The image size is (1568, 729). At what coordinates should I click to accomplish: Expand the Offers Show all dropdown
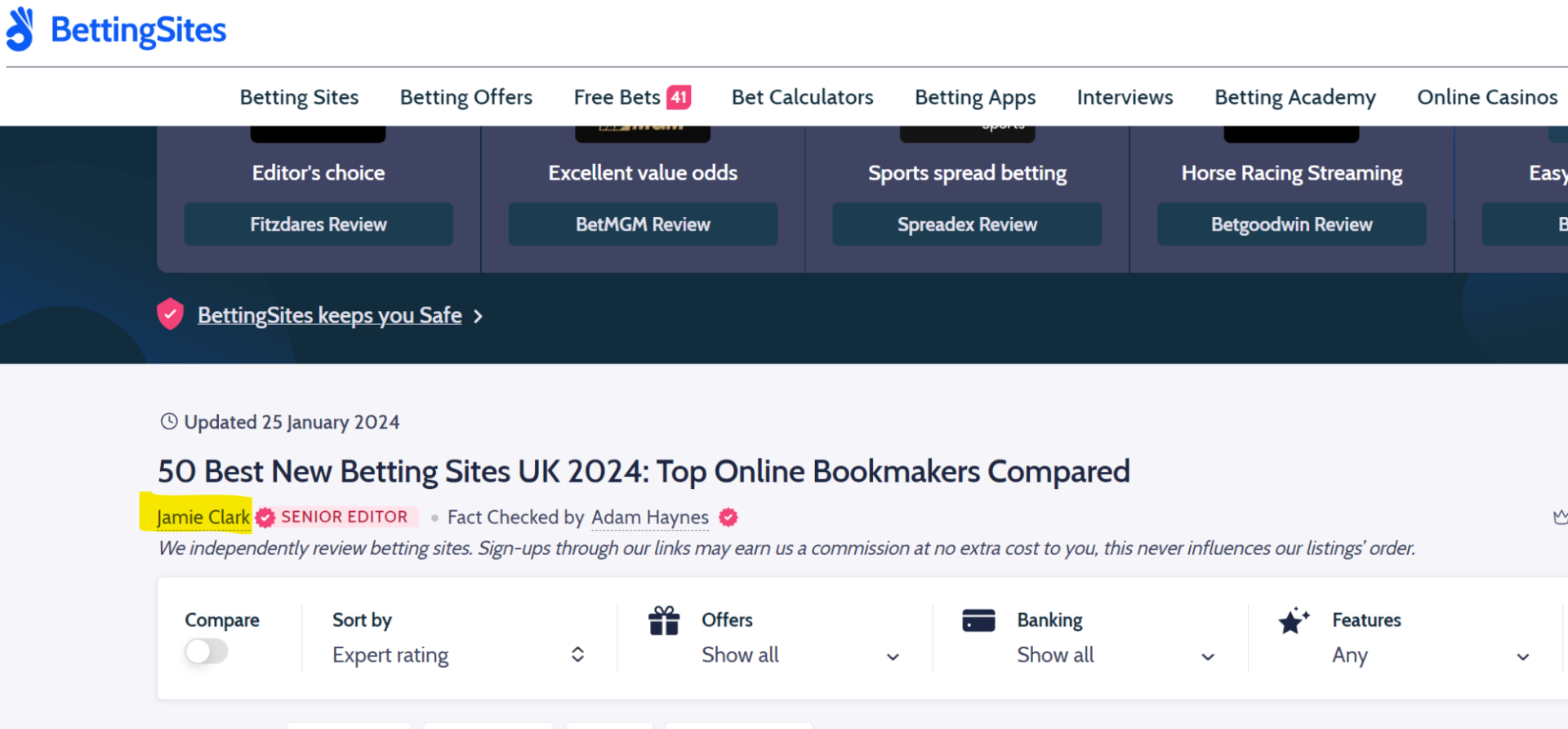point(799,656)
